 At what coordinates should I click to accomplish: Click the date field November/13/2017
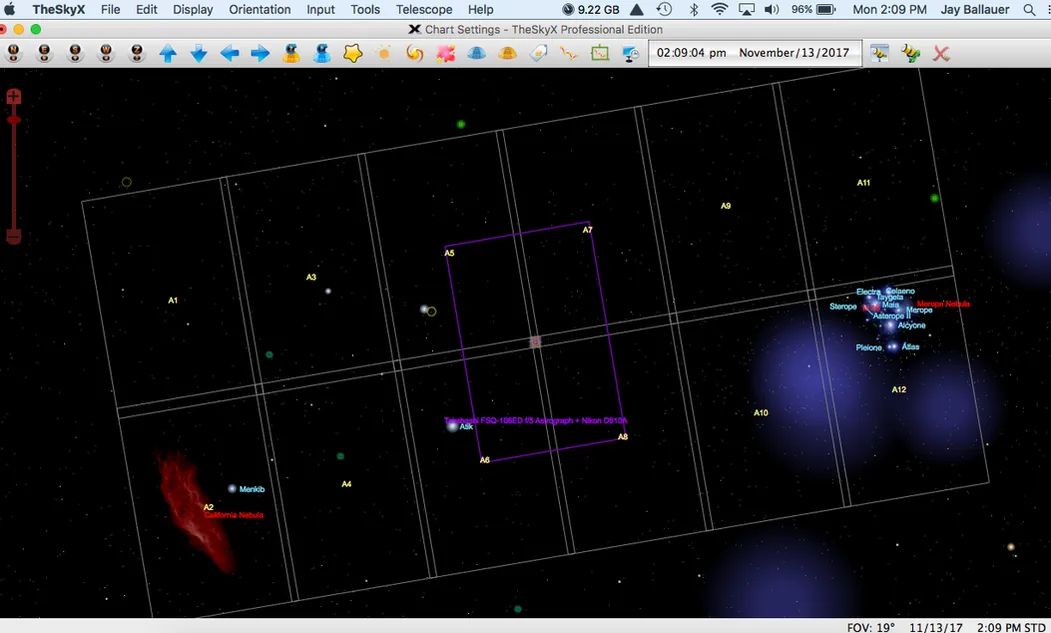click(x=794, y=53)
